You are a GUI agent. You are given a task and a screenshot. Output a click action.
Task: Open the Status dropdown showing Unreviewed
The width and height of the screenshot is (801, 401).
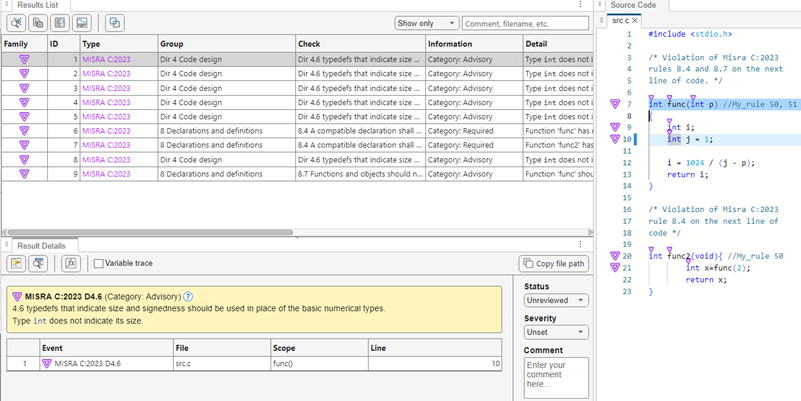pos(556,300)
